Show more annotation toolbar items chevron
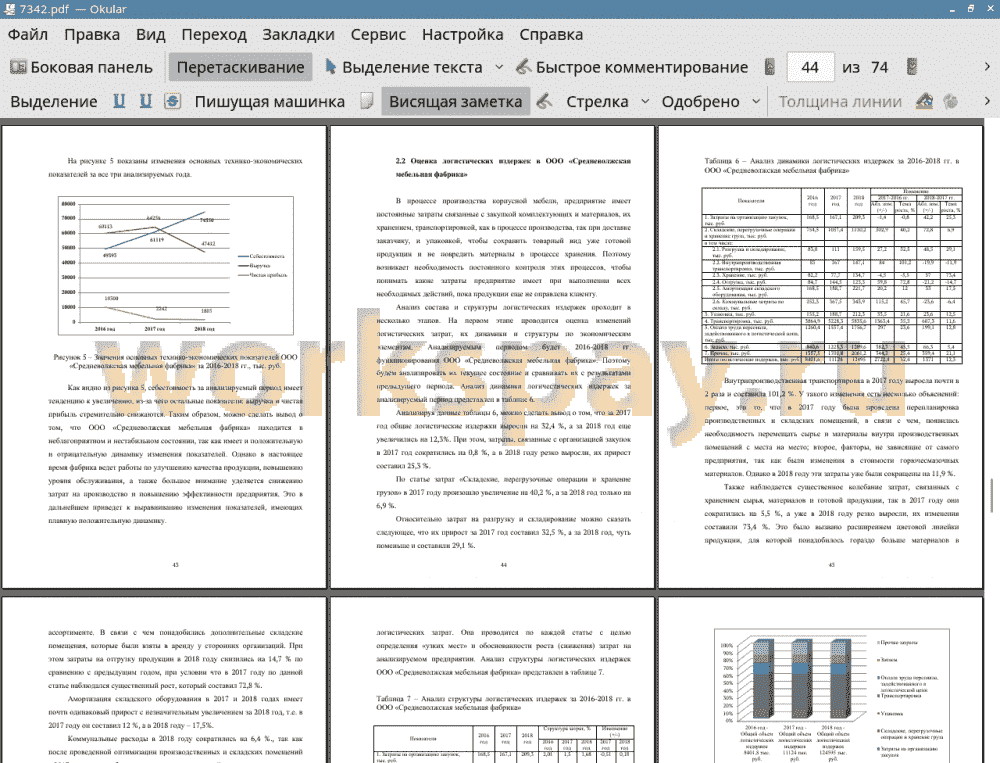The width and height of the screenshot is (1000, 763). pyautogui.click(x=987, y=101)
